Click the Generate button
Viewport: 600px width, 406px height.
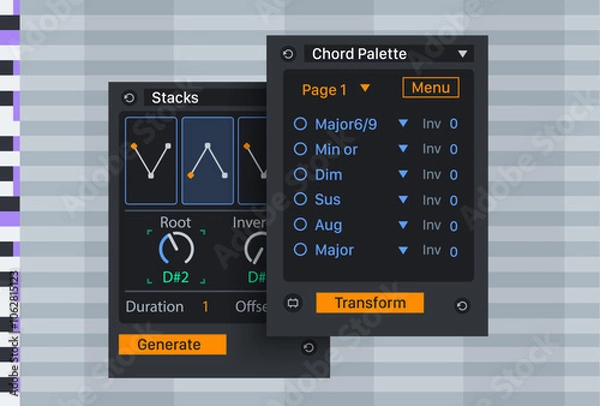tap(173, 344)
